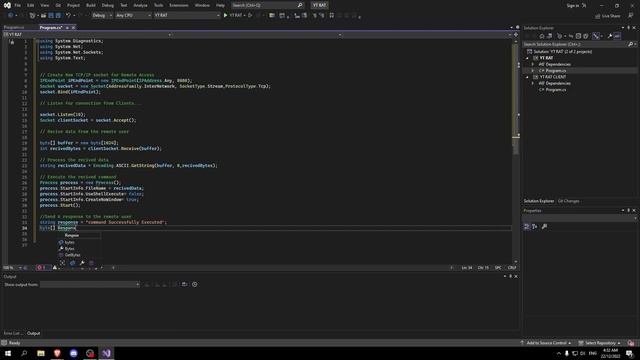Click the Visual Studio icon in the taskbar
Screen dimensions: 640x360
tap(107, 353)
